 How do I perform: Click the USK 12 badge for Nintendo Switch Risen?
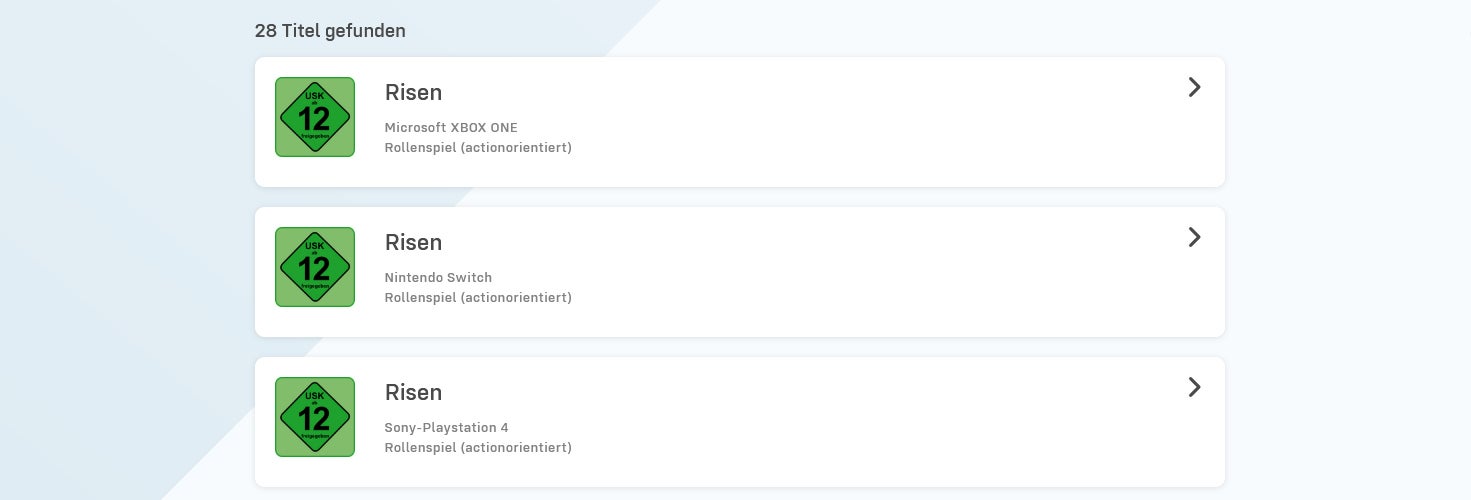point(315,267)
